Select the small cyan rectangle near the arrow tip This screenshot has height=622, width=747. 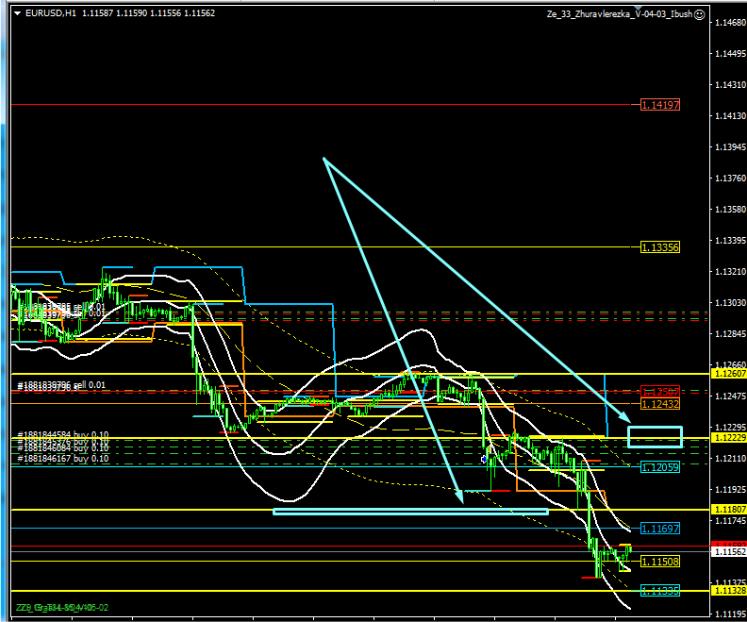(x=654, y=437)
